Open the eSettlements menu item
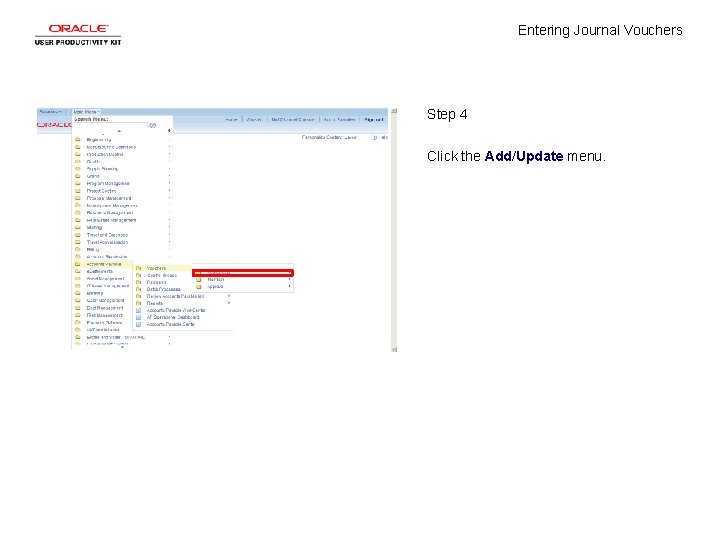Image resolution: width=720 pixels, height=540 pixels. pos(100,271)
